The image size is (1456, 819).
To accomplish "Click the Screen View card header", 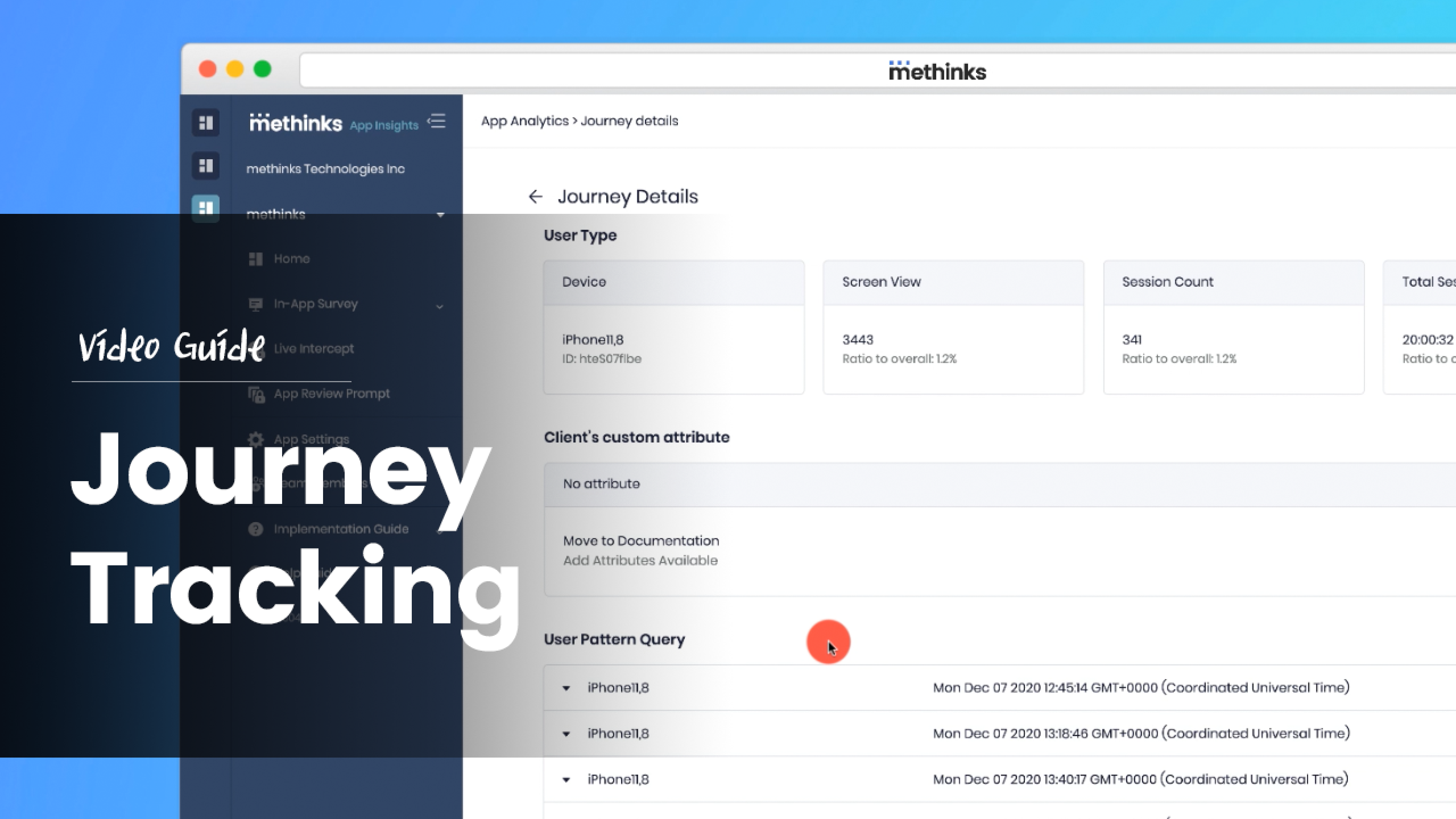I will pos(954,282).
